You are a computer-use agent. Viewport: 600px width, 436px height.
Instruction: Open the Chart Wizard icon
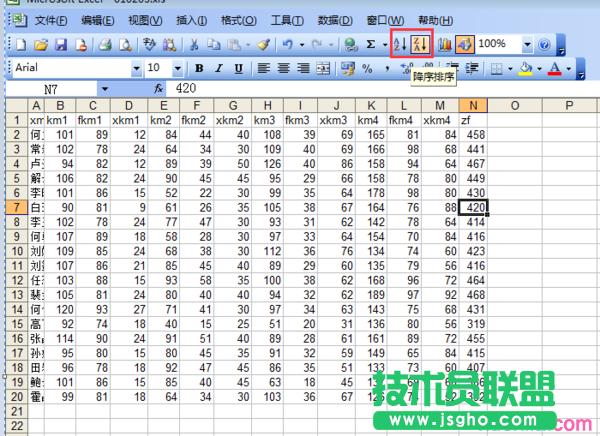point(445,44)
